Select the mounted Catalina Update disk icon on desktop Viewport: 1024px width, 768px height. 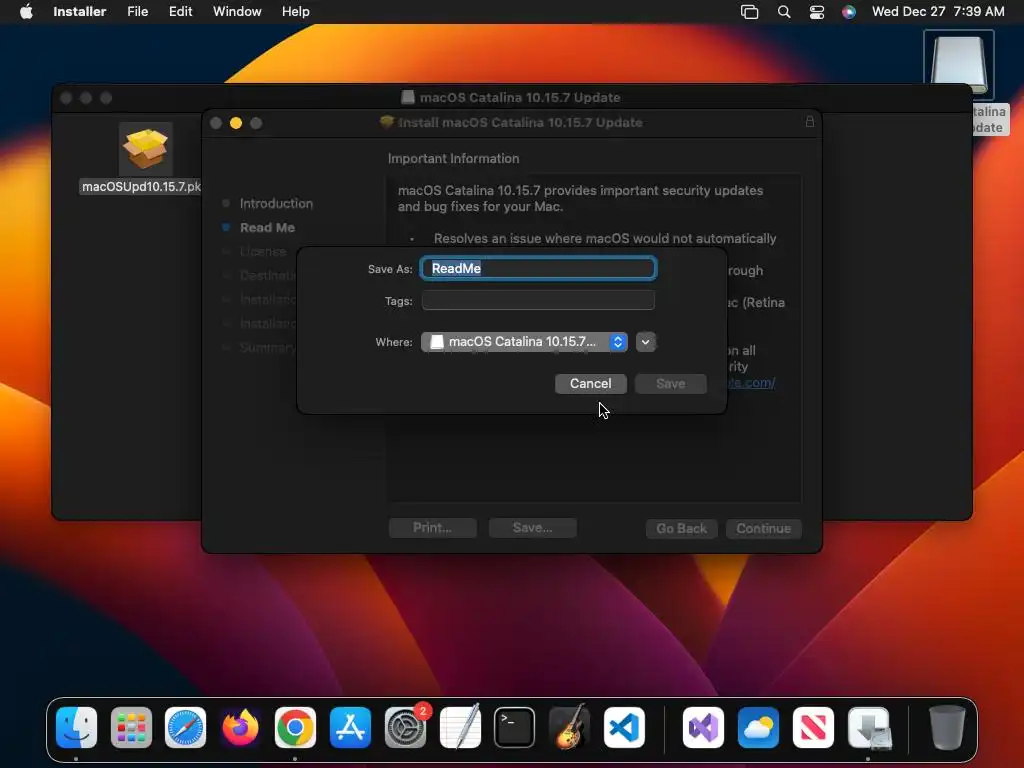[959, 65]
